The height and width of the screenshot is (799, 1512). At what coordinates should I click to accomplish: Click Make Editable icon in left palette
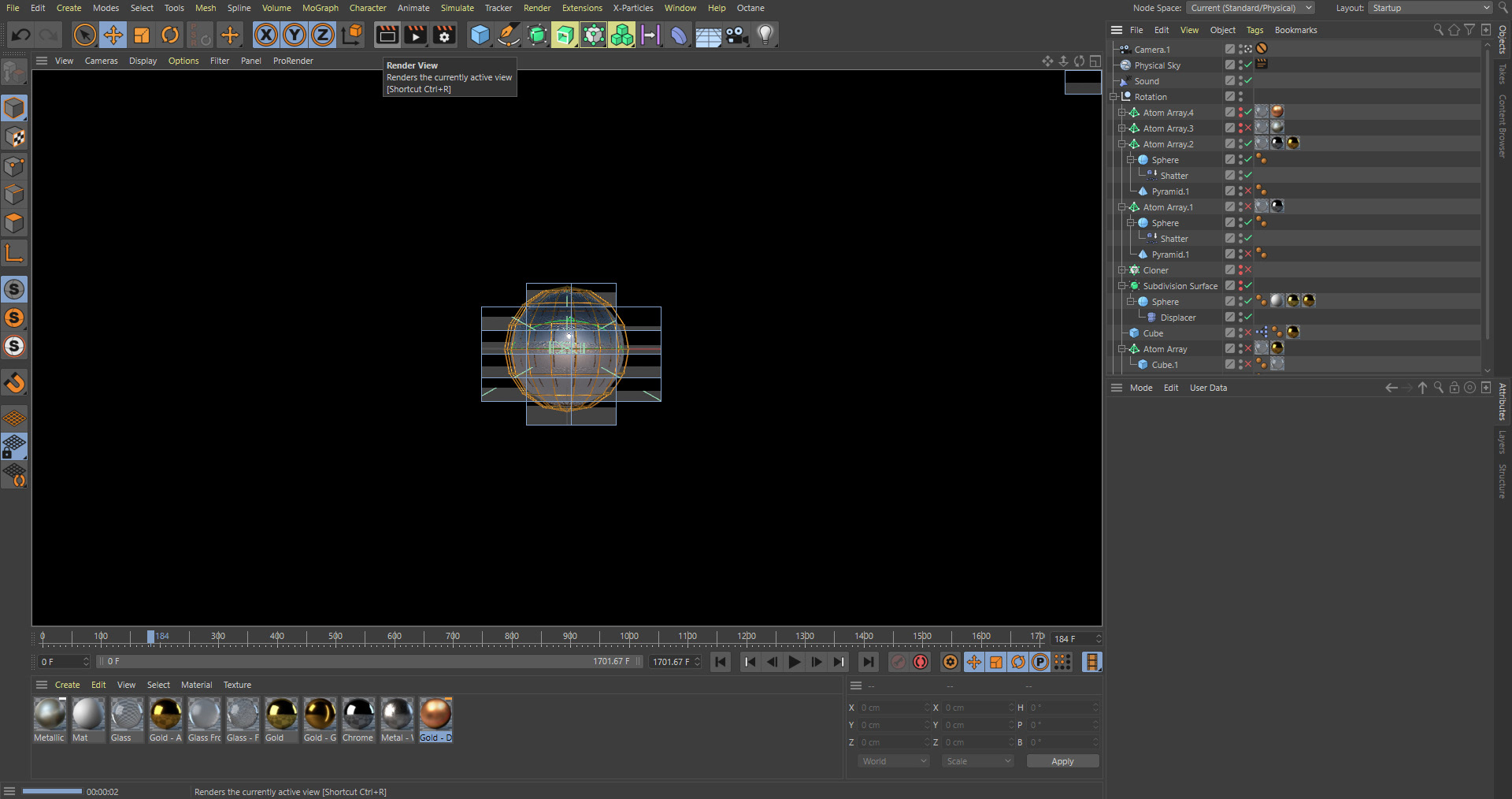point(15,72)
